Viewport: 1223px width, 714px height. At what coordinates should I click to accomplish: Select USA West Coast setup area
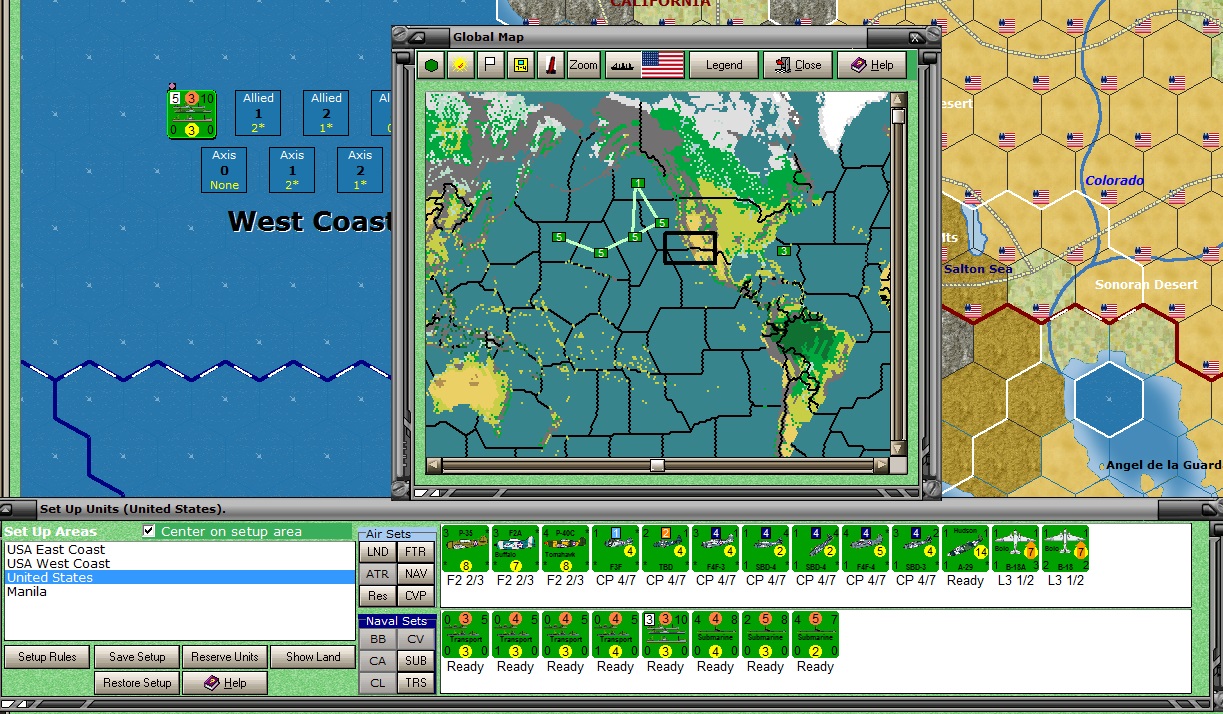tap(180, 563)
